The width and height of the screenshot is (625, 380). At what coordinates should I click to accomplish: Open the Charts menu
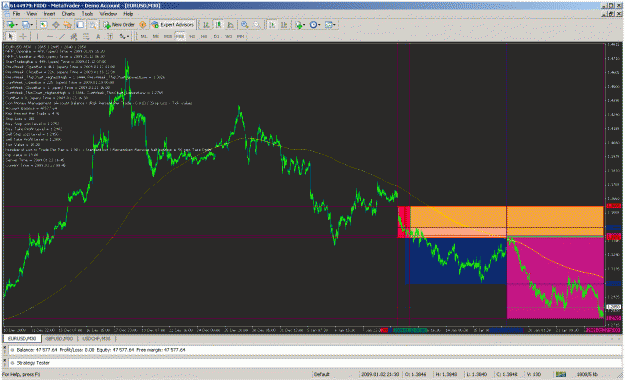point(68,14)
